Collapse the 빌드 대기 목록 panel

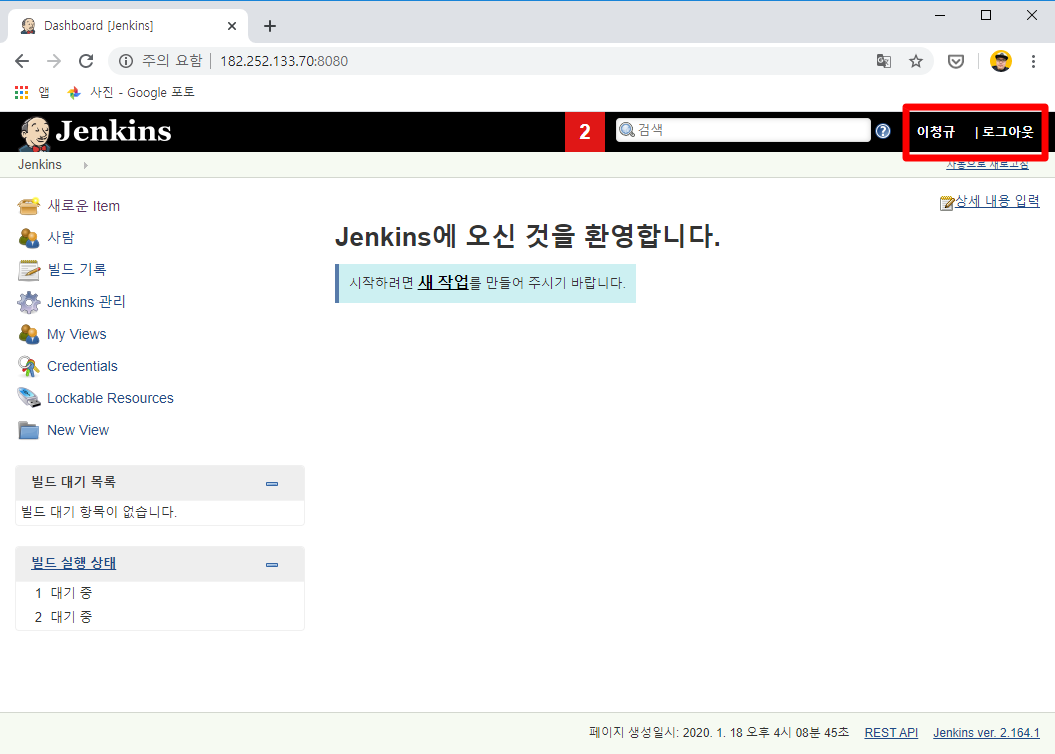[271, 483]
